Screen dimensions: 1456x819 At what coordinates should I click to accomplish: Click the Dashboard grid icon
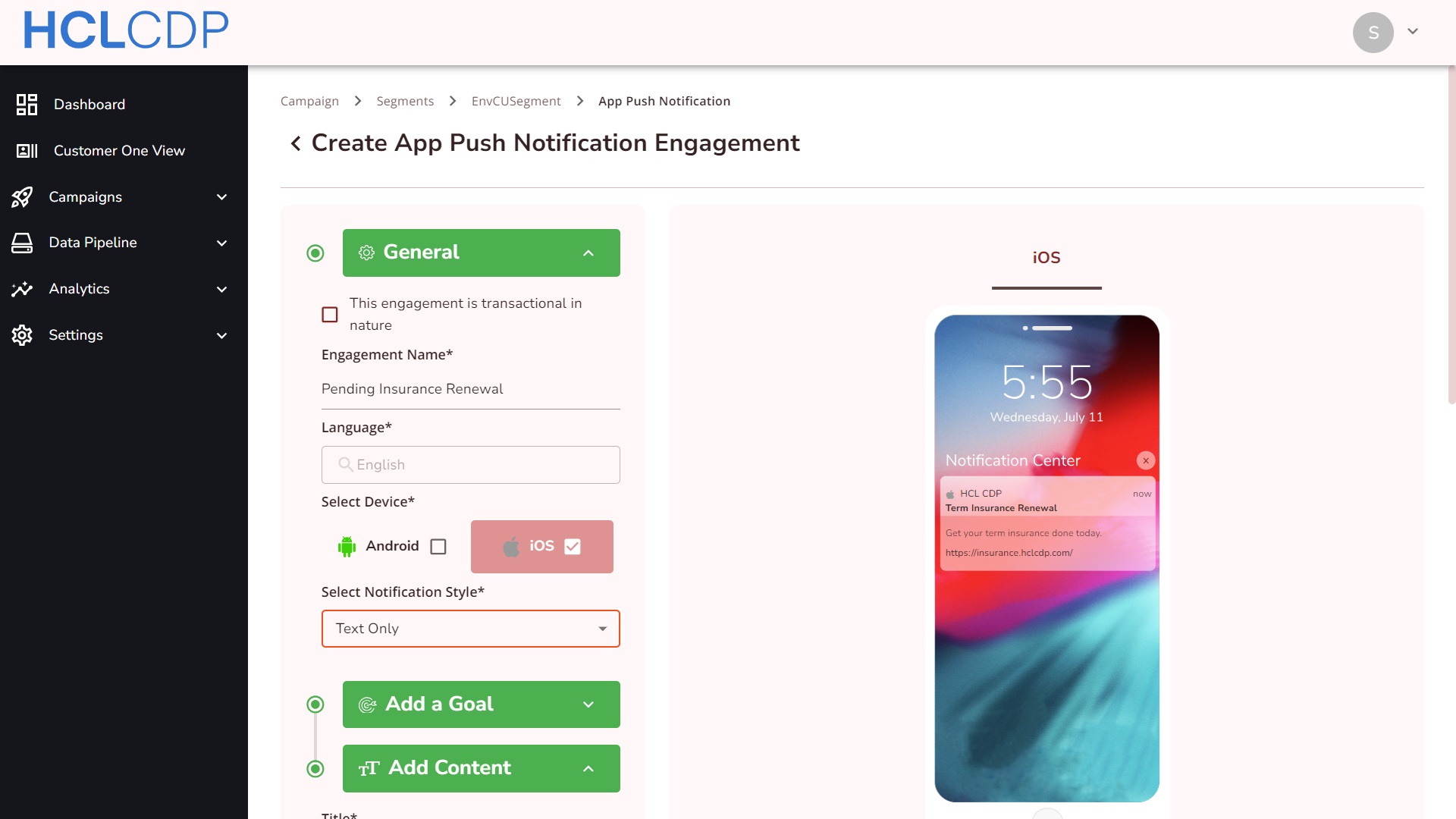click(27, 105)
